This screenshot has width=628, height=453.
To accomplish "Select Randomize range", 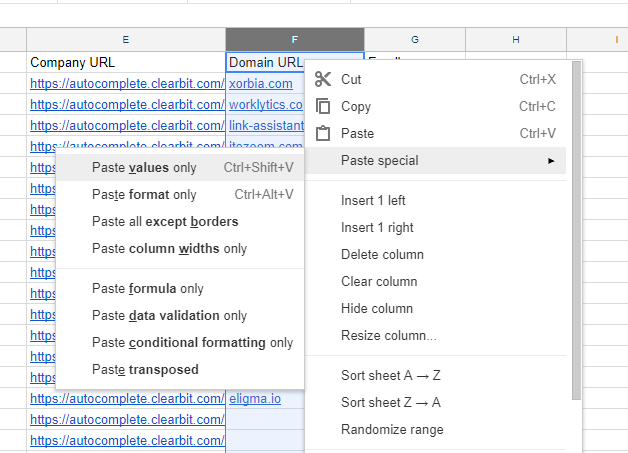I will click(435, 429).
